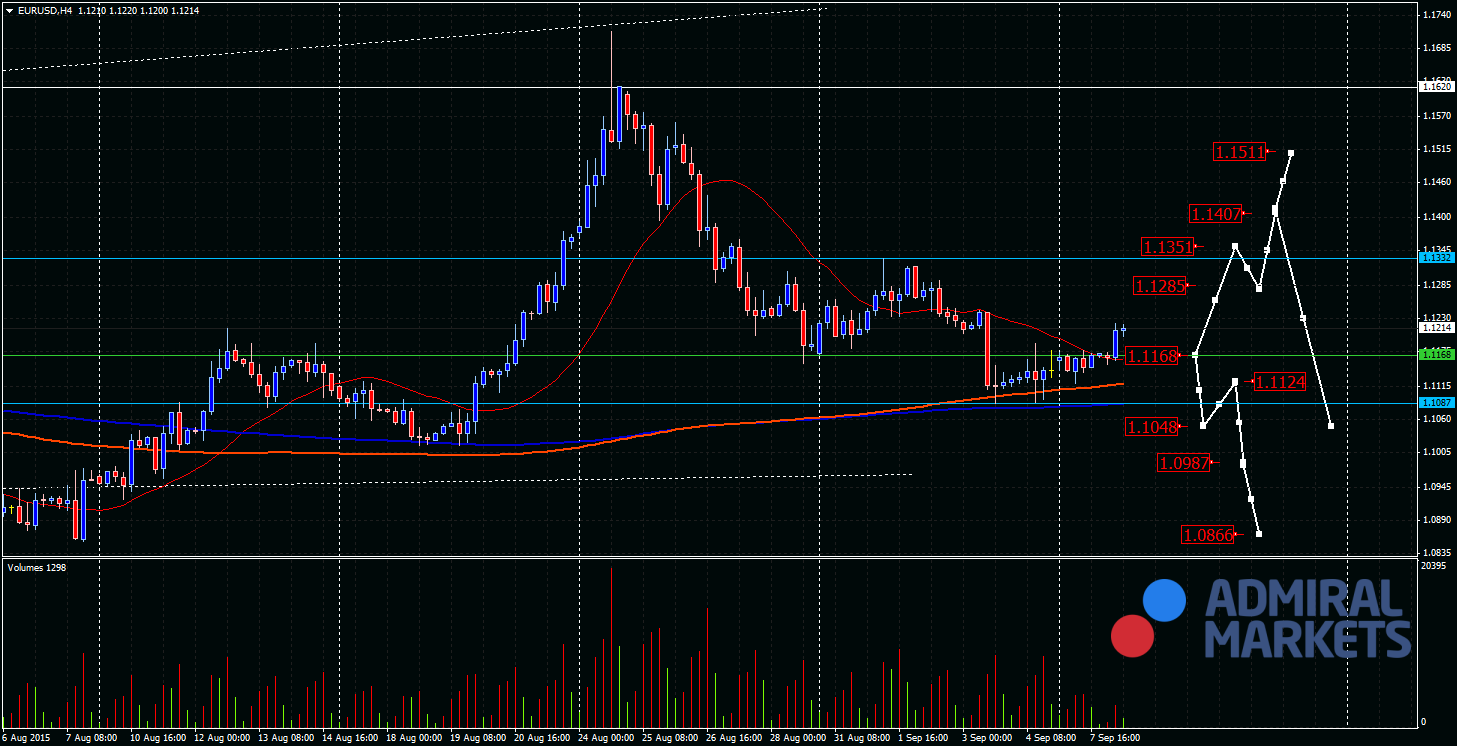Image resolution: width=1457 pixels, height=746 pixels.
Task: Click the green 1.1168 tag on price axis
Action: tap(1437, 354)
